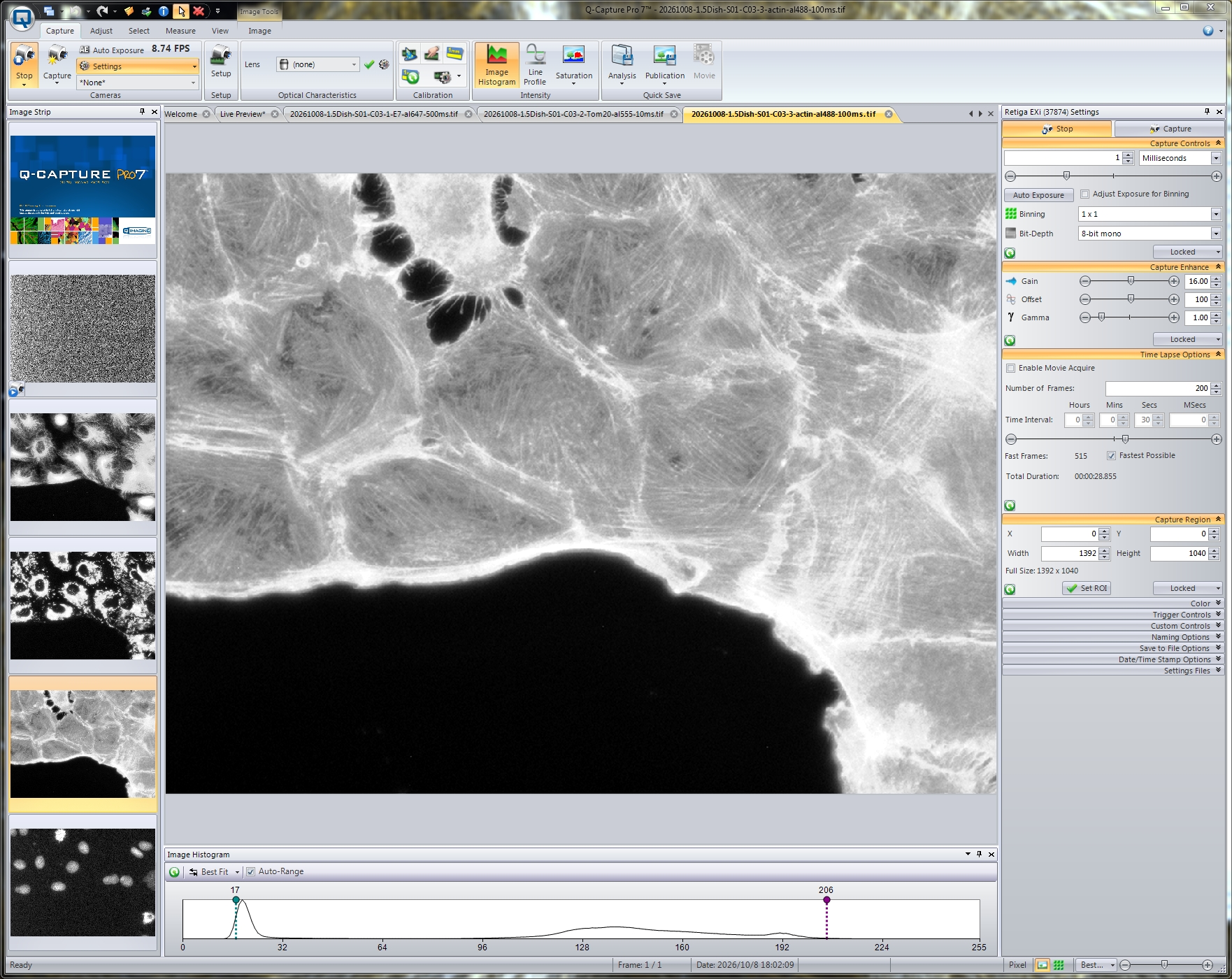The width and height of the screenshot is (1232, 979).
Task: Pin the Image Strip panel
Action: 142,112
